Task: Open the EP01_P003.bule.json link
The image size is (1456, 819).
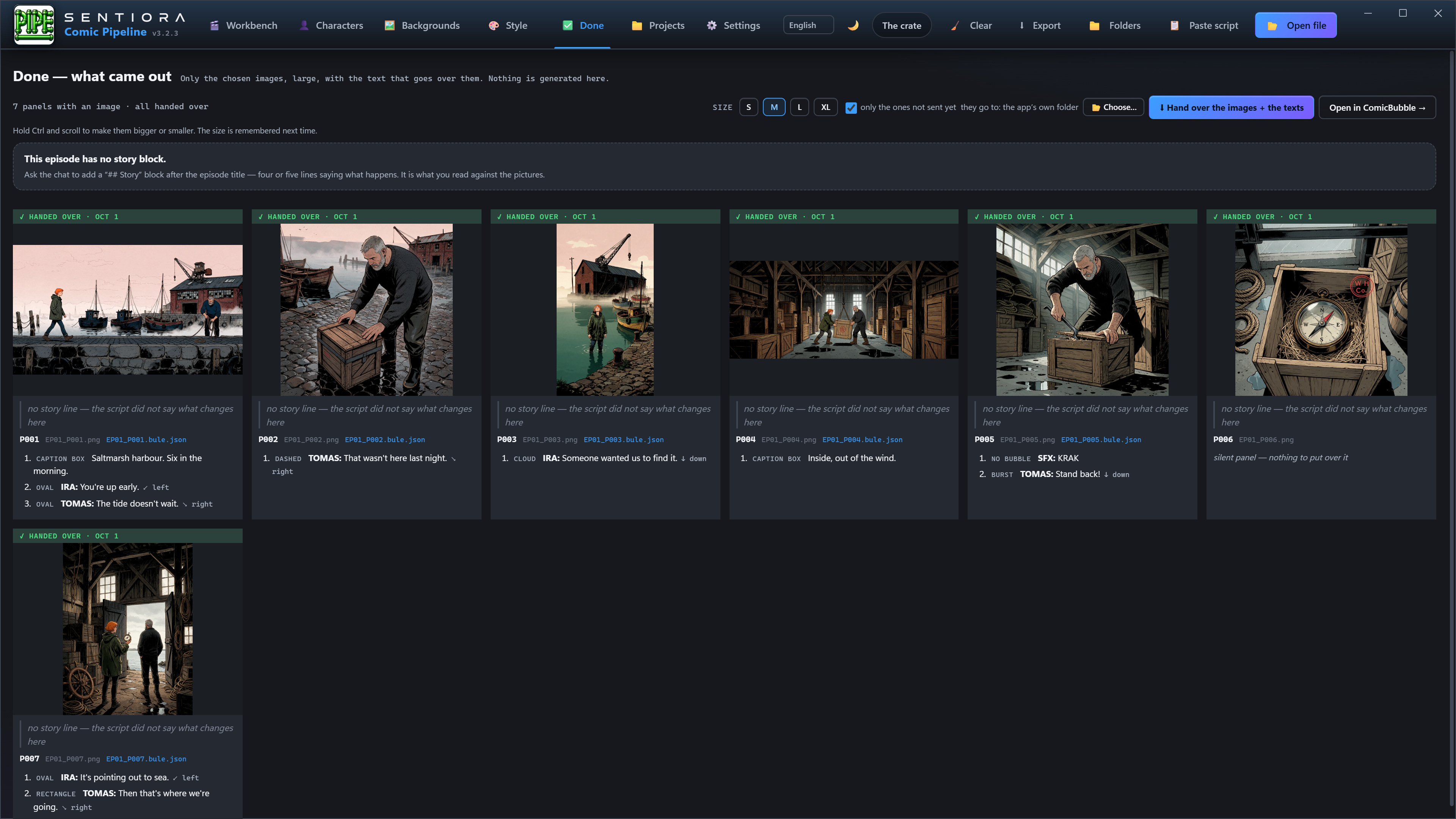Action: click(x=623, y=440)
